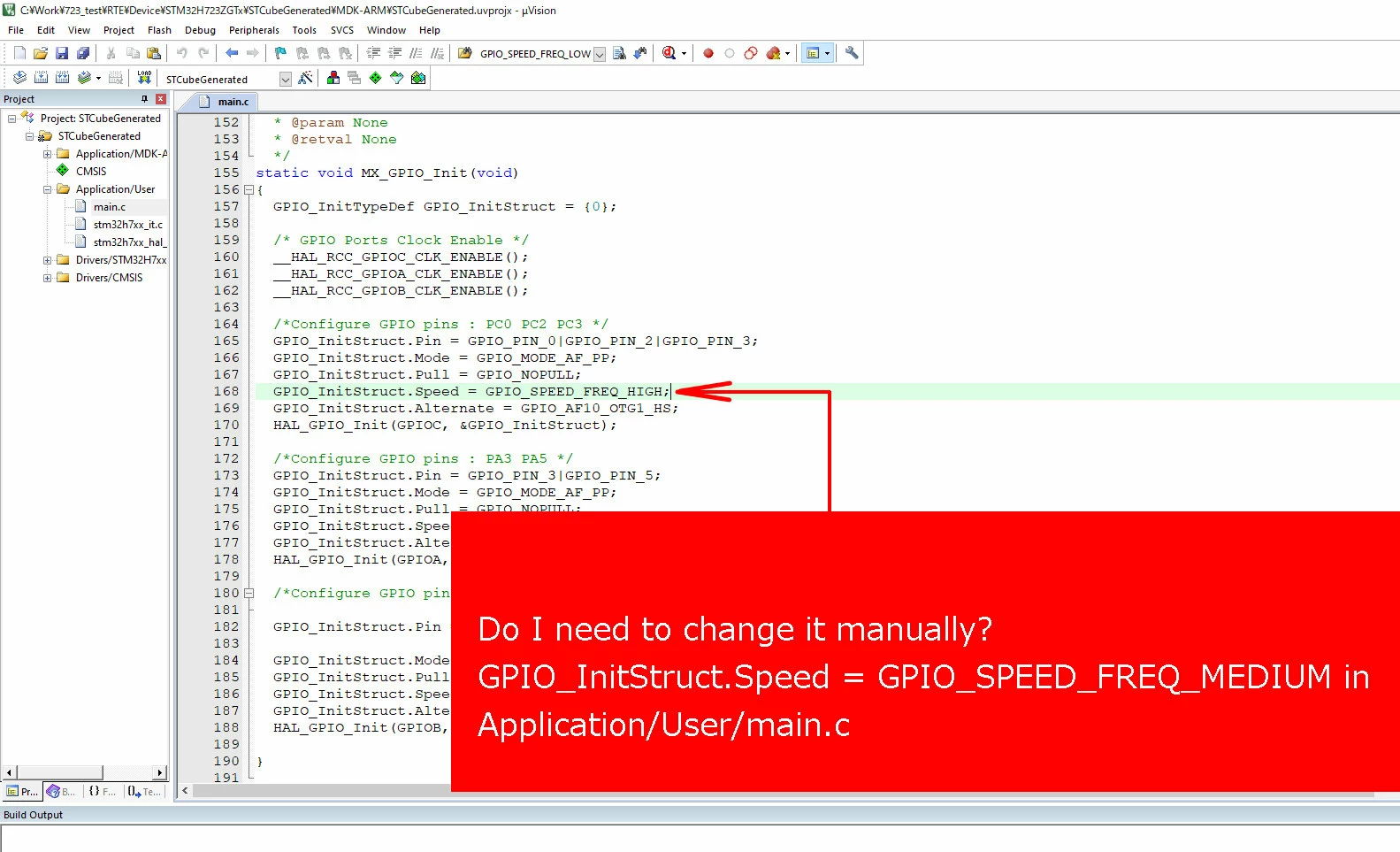Open the Peripherals menu
Viewport: 1400px width, 852px height.
coord(254,30)
